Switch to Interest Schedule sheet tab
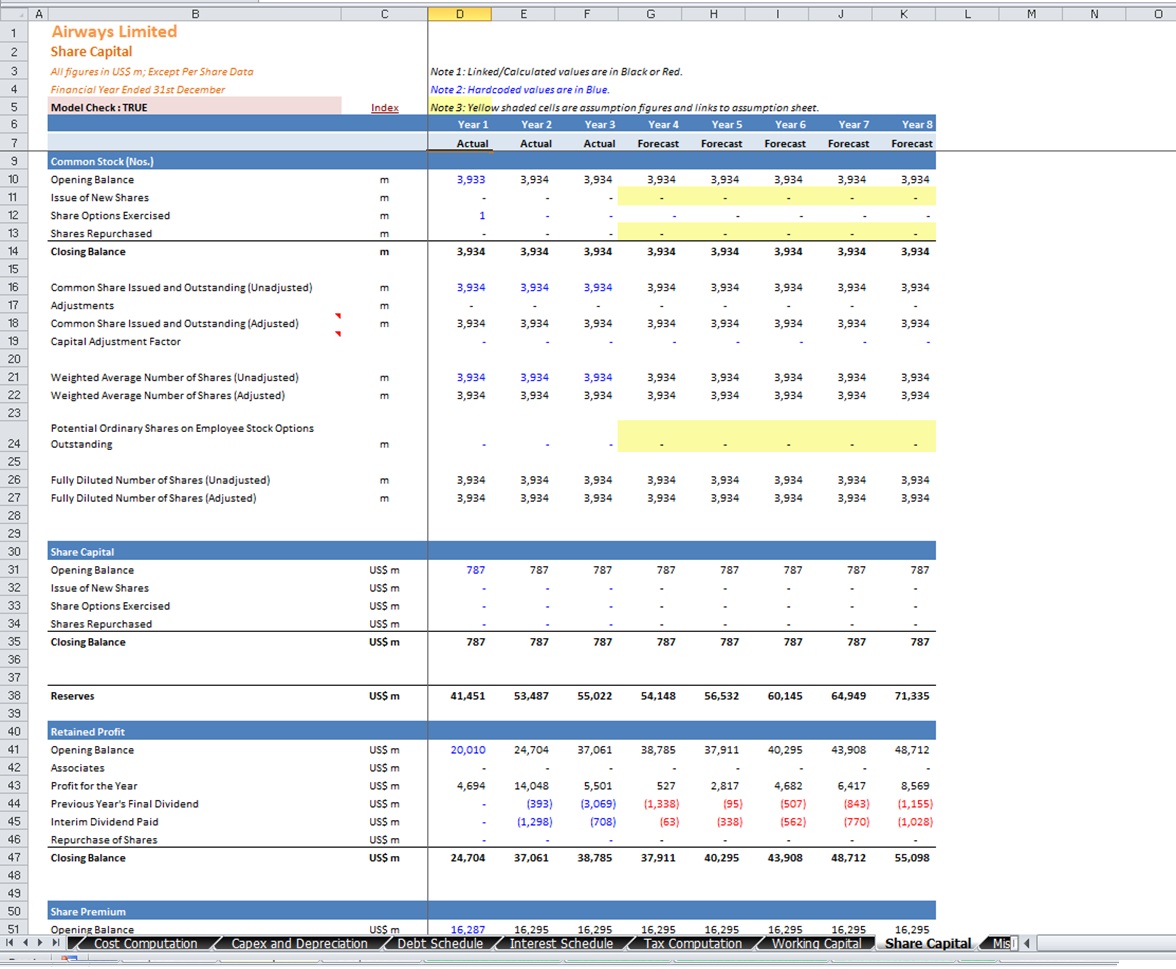The height and width of the screenshot is (969, 1176). (x=561, y=944)
